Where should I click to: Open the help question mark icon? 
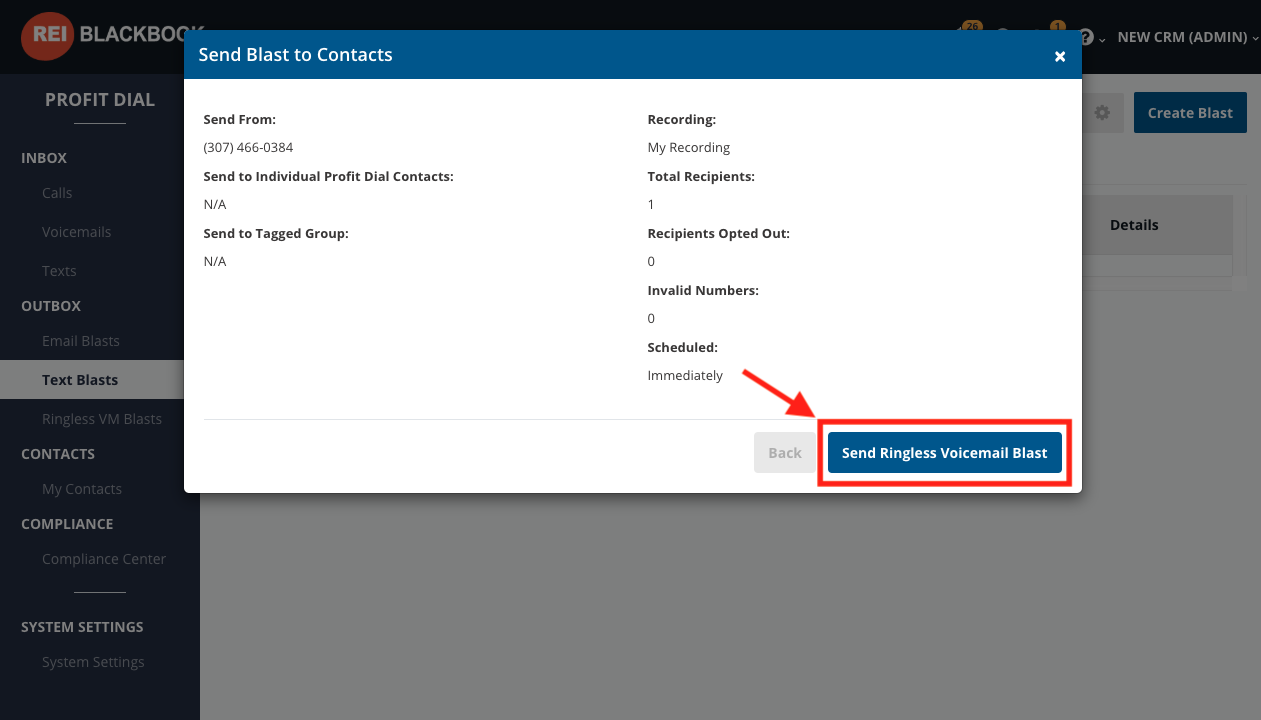pos(1086,37)
